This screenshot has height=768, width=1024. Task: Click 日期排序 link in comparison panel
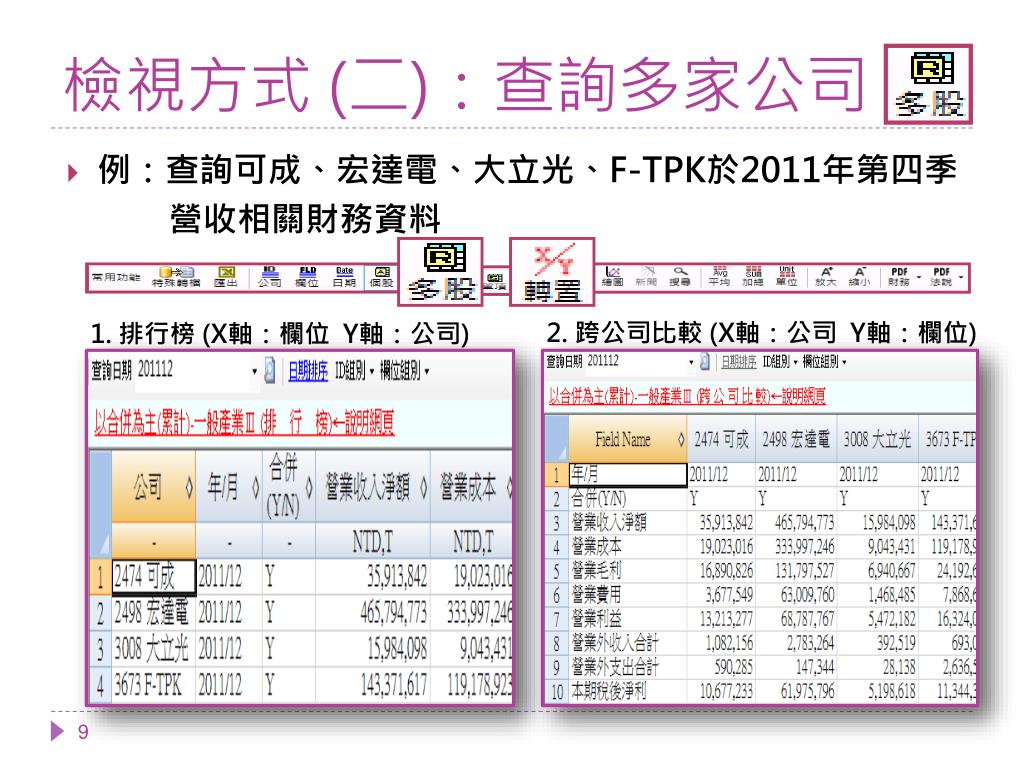pyautogui.click(x=739, y=361)
